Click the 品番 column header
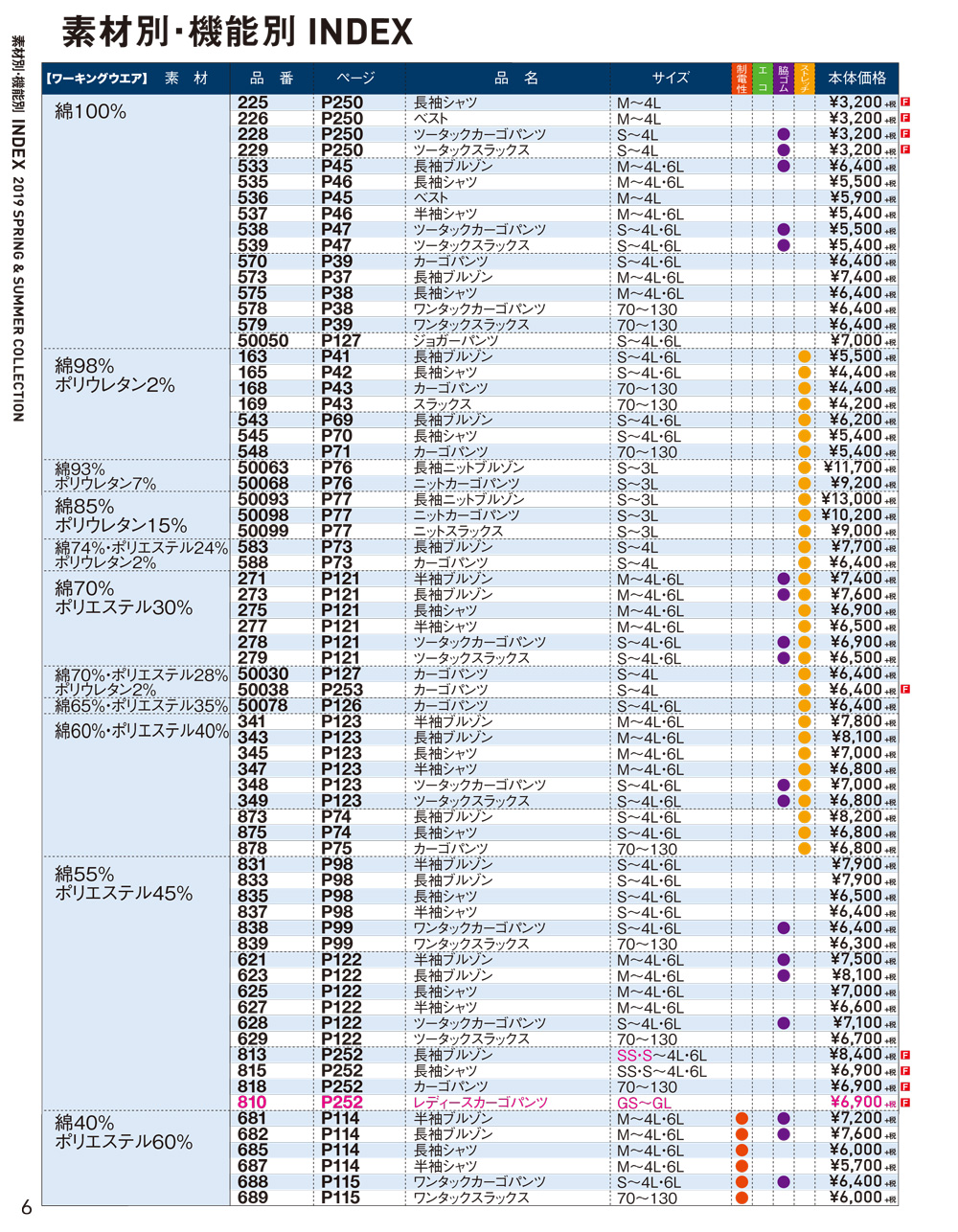 coord(271,79)
